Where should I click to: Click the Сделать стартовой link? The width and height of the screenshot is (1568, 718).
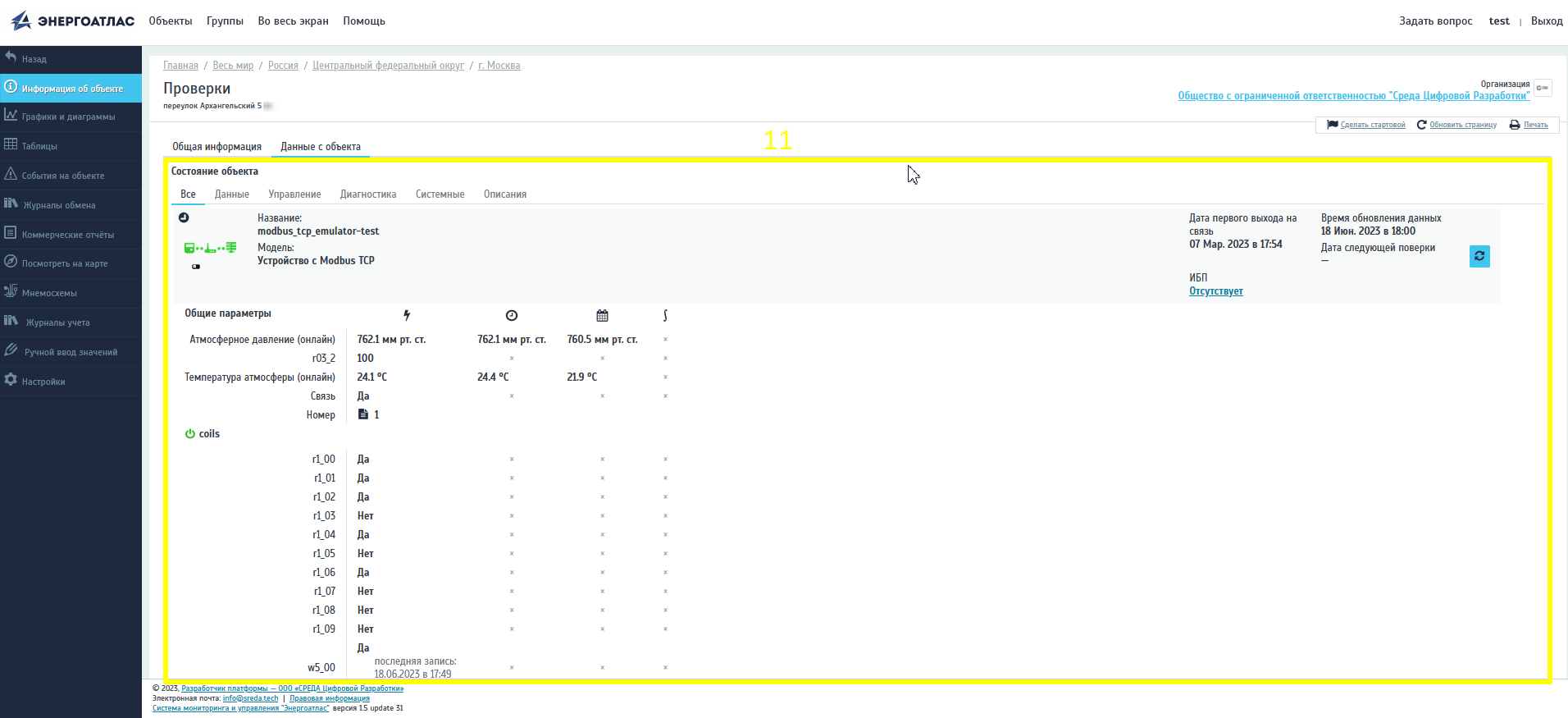(1372, 125)
